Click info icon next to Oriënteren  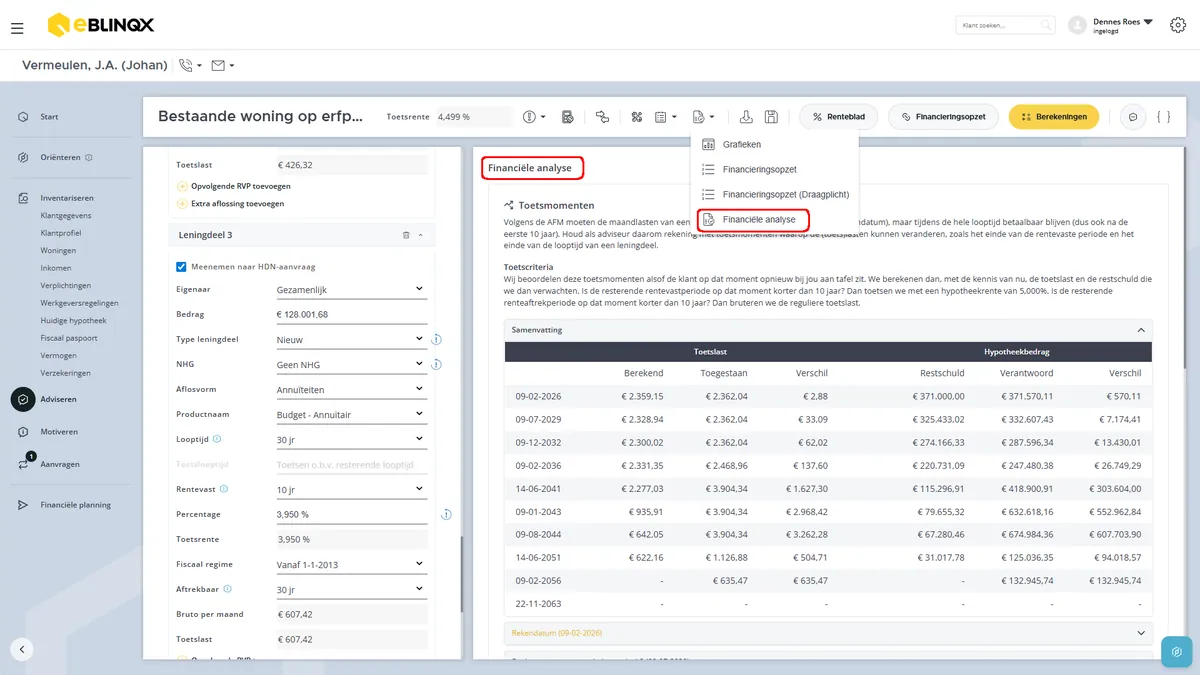tap(89, 157)
